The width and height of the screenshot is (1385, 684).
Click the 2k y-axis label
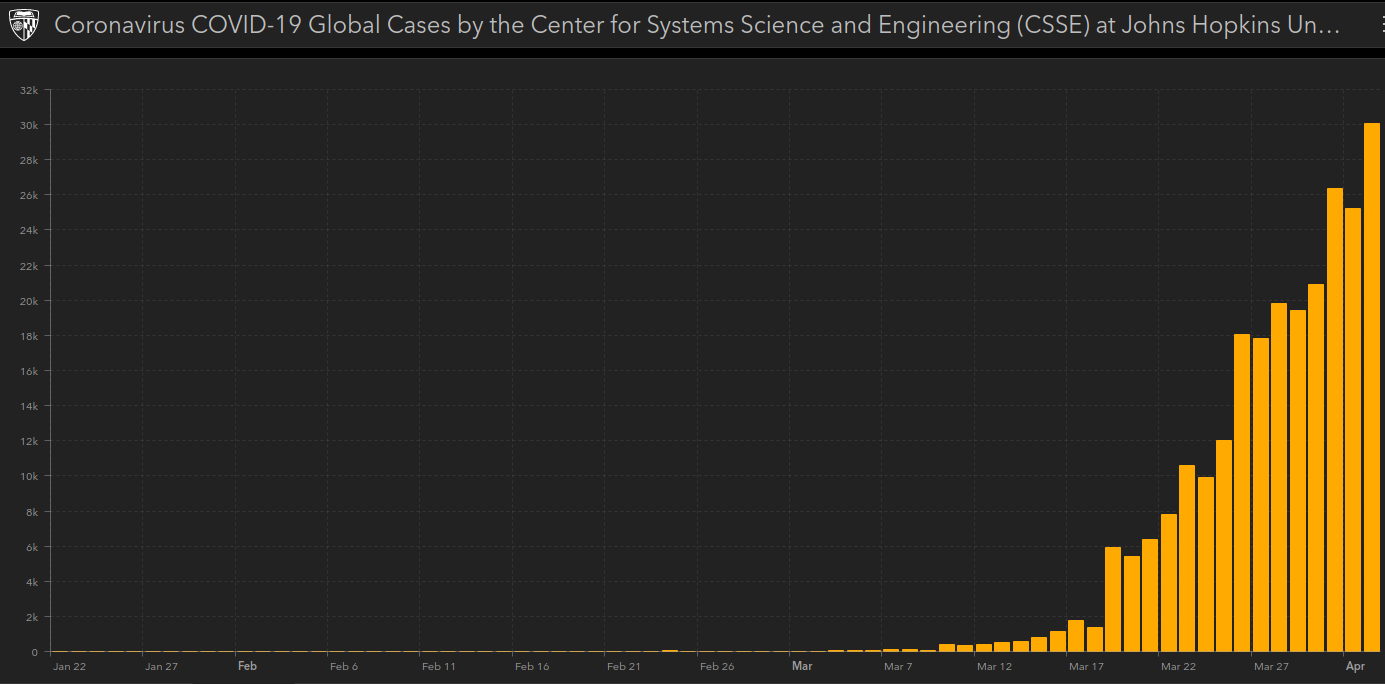click(32, 617)
